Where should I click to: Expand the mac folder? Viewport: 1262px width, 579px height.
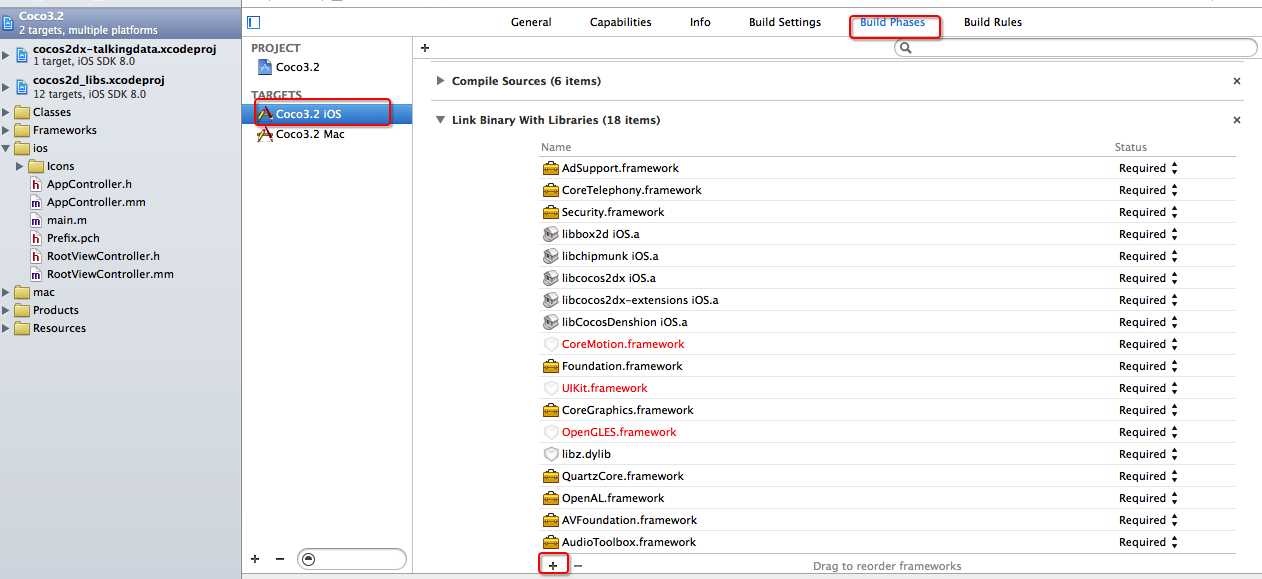7,292
